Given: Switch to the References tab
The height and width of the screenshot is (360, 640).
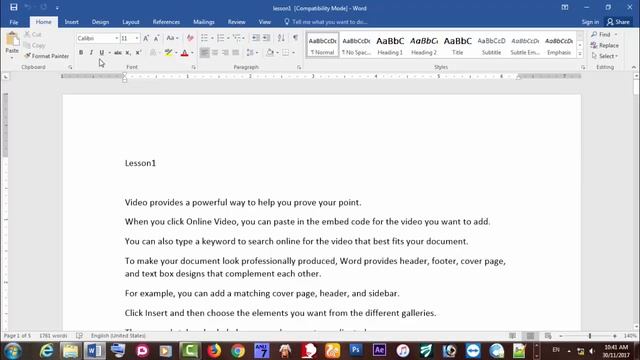Looking at the screenshot, I should (x=166, y=22).
